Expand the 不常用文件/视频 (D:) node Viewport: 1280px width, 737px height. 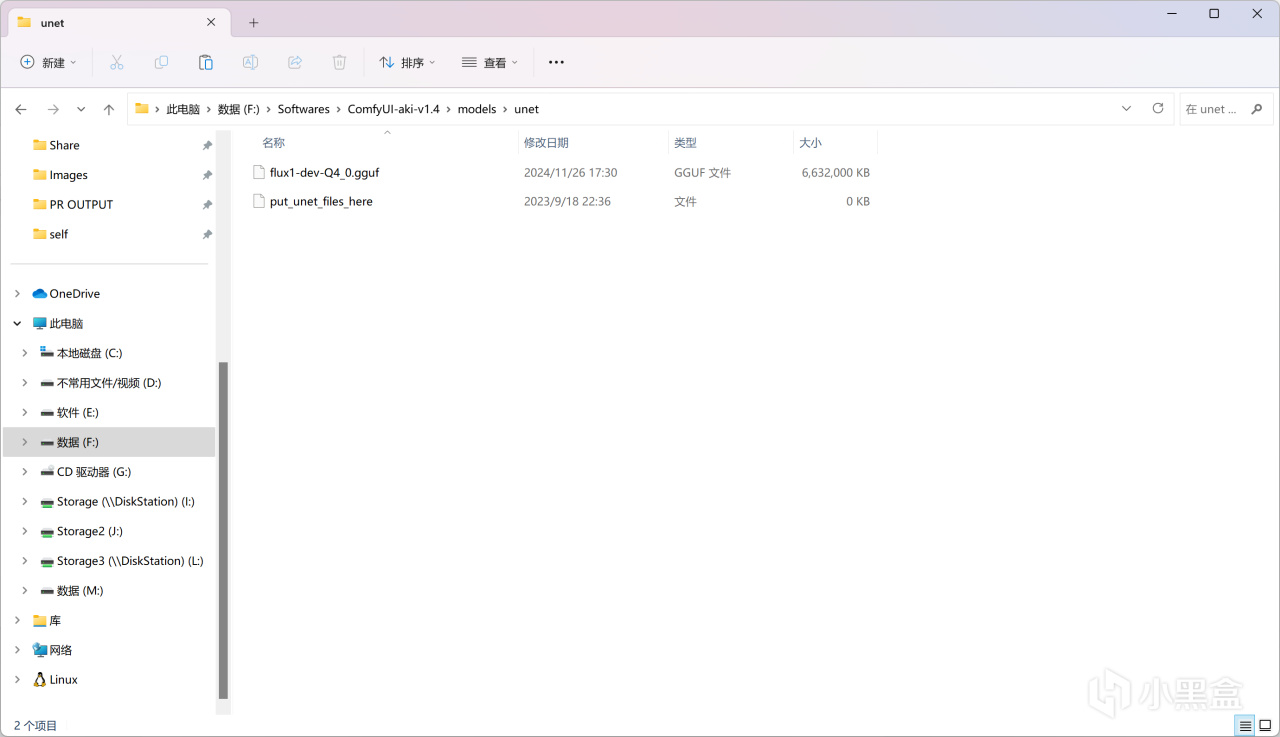[25, 383]
